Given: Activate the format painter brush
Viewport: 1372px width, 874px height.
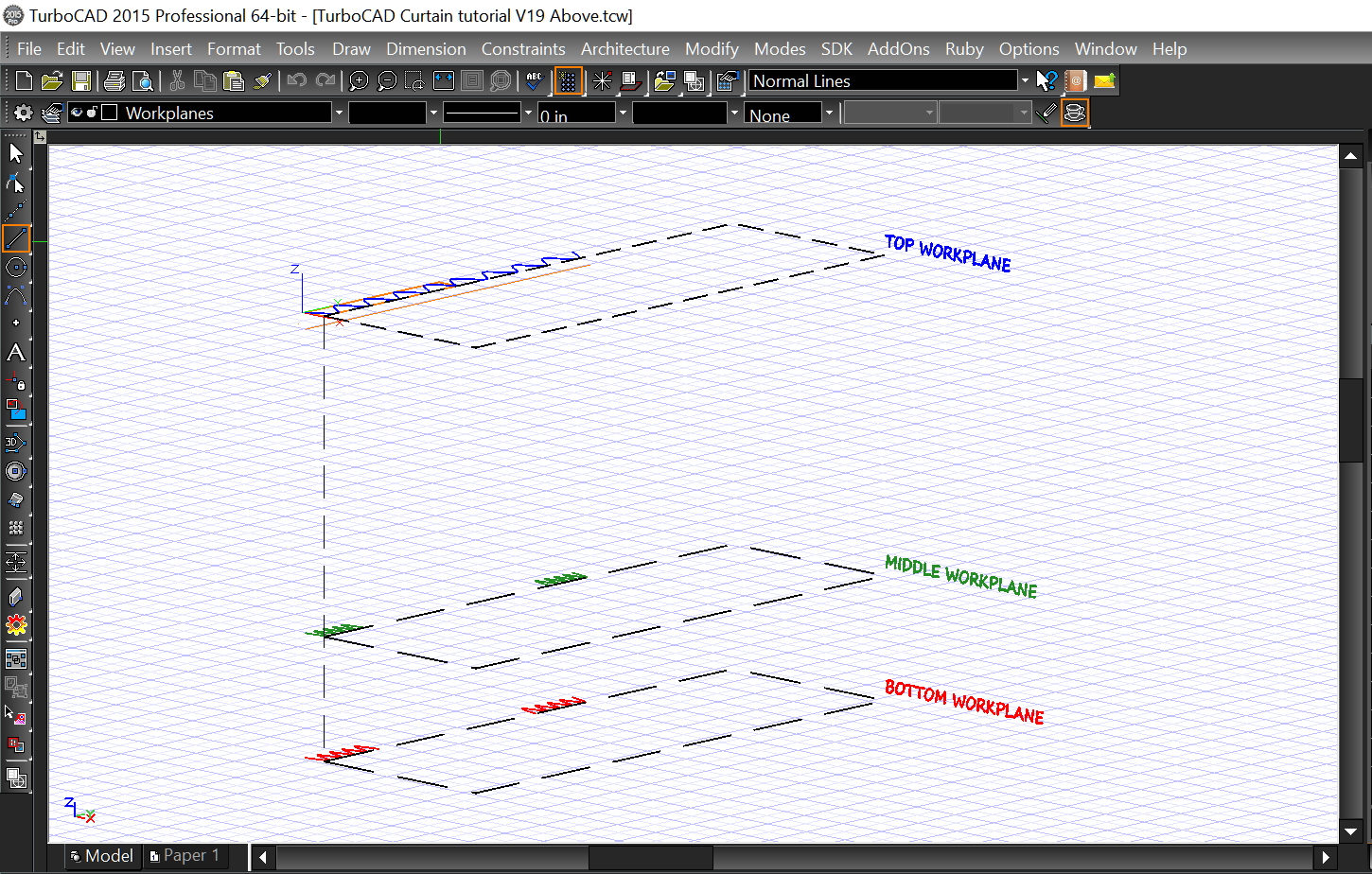Looking at the screenshot, I should (x=263, y=81).
